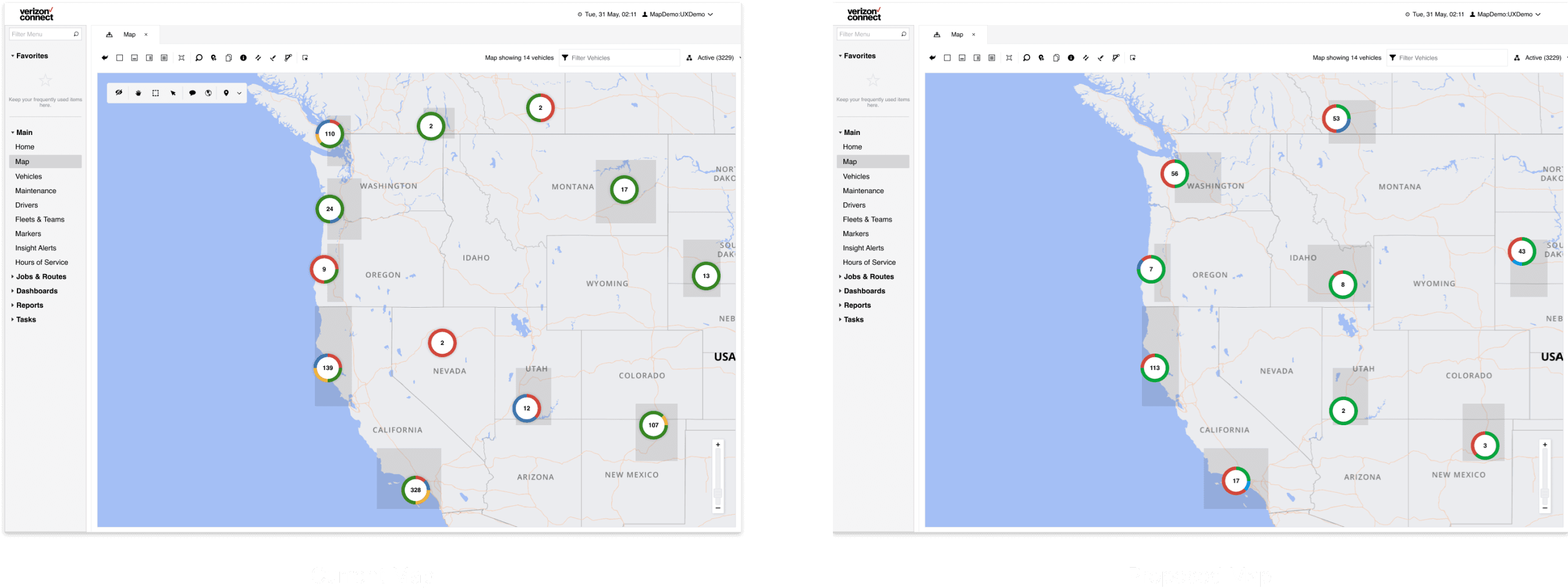Image resolution: width=1568 pixels, height=588 pixels.
Task: Open MapDemo:UXDemo user menu in left window
Action: pos(677,14)
